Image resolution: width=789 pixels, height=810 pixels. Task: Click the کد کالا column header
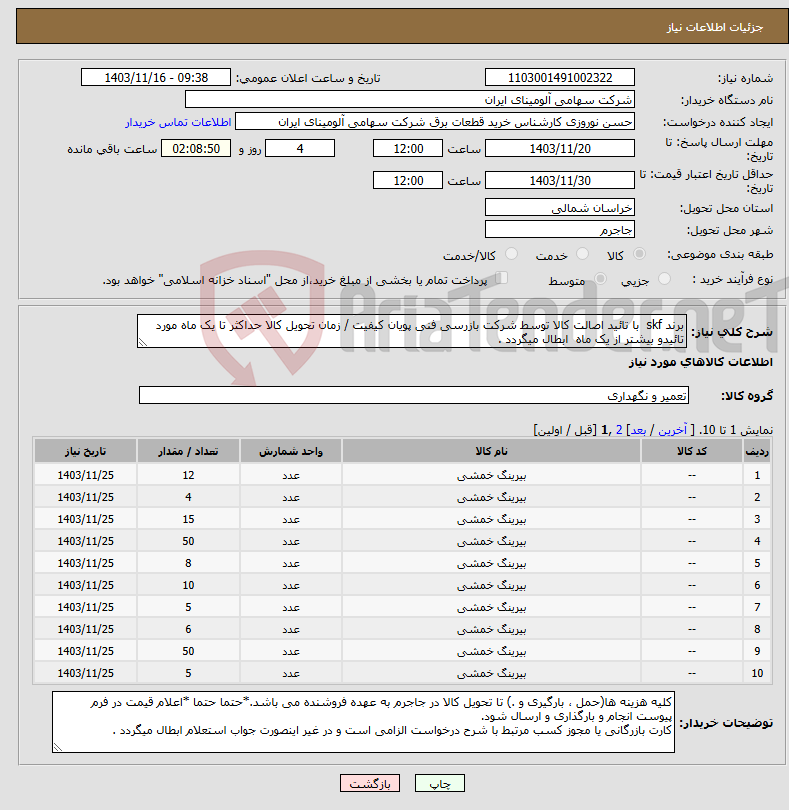pos(691,451)
